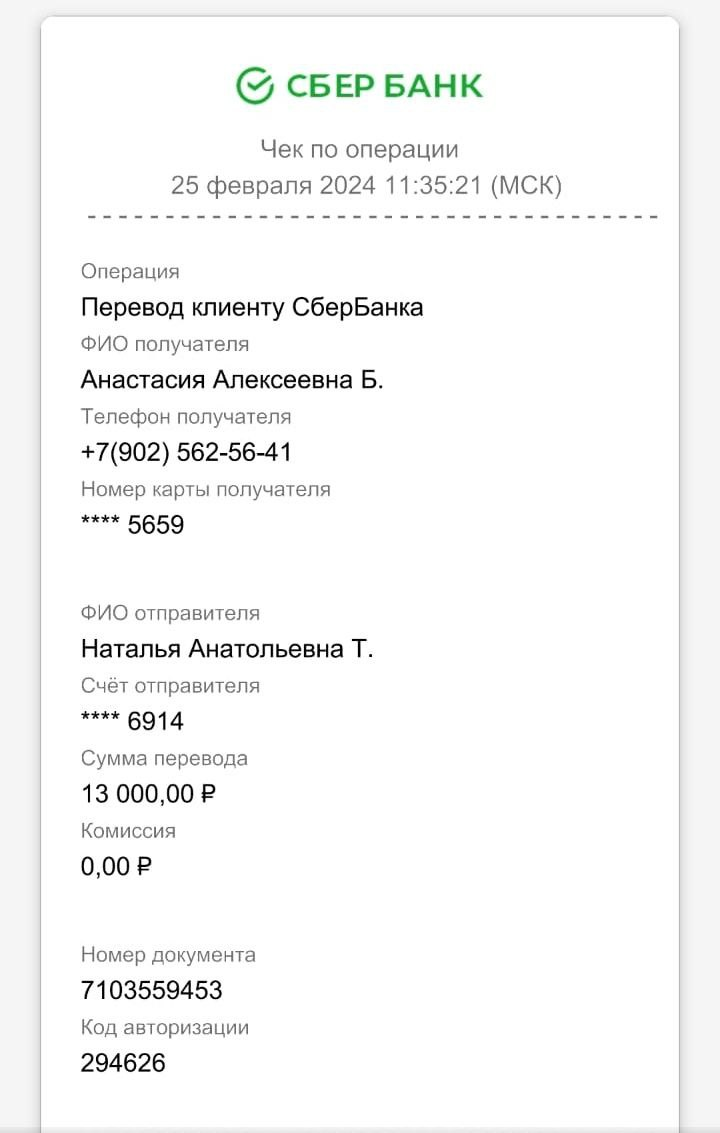Click the СБЕР БАНК logo text

tap(384, 87)
